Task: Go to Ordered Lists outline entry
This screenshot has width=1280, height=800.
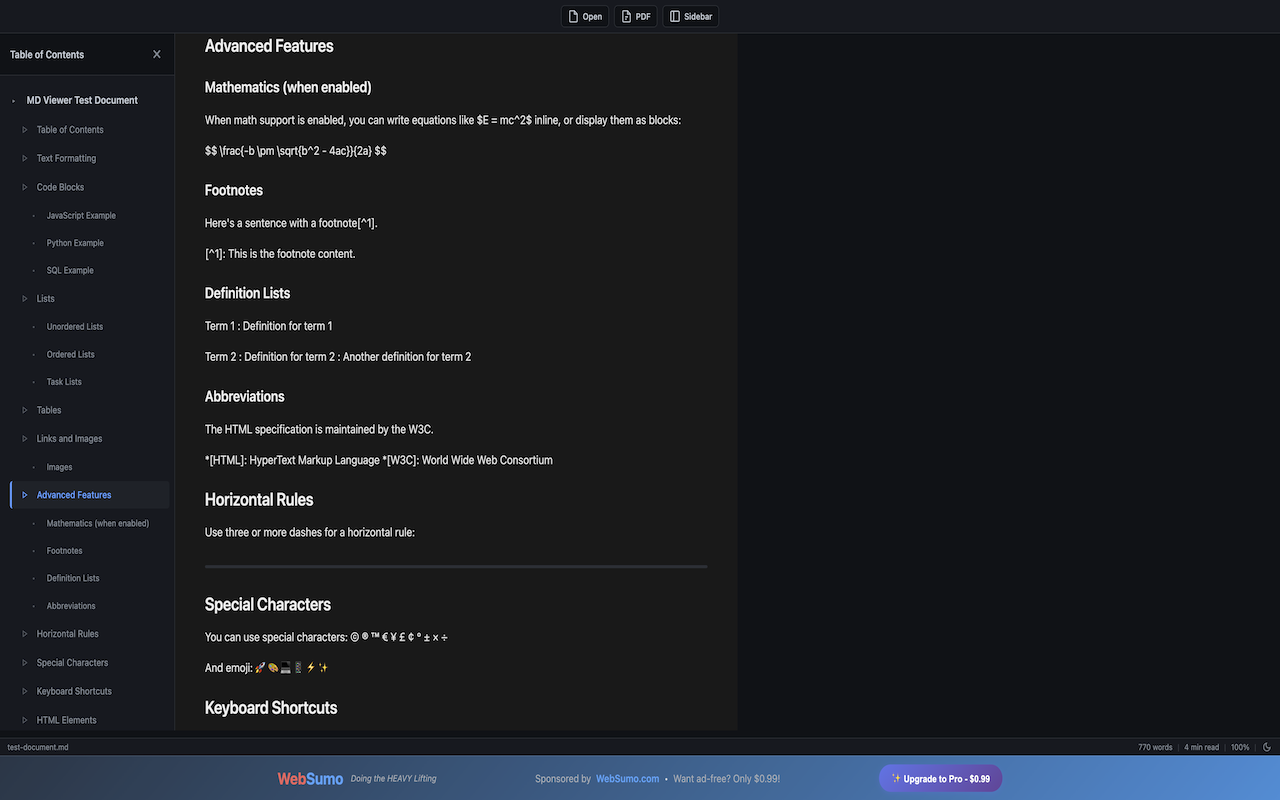Action: pos(71,354)
